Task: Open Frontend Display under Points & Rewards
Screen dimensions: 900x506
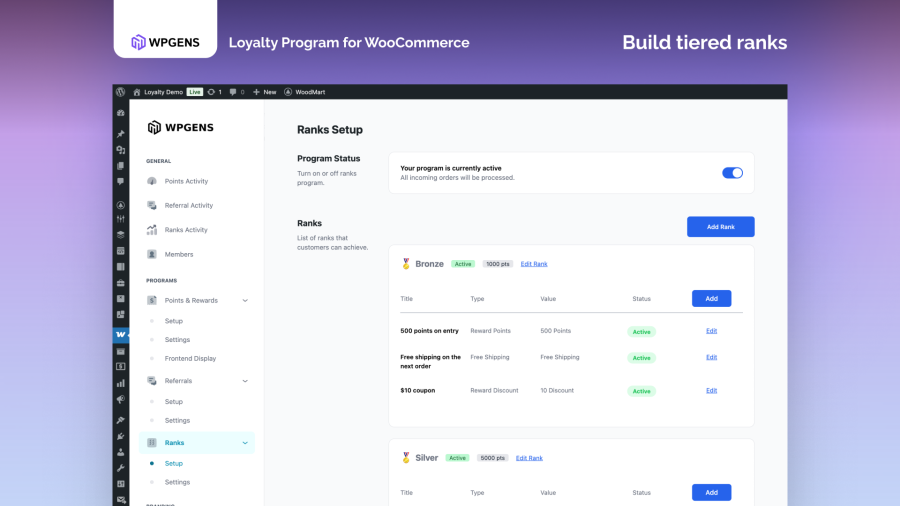Action: pyautogui.click(x=190, y=359)
